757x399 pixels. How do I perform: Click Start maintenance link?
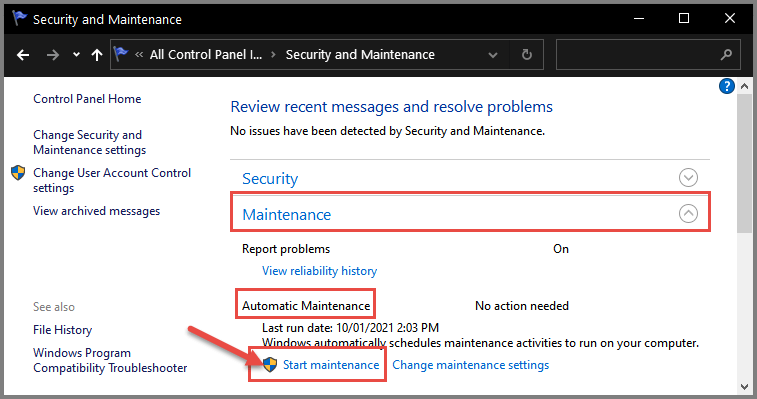[331, 365]
